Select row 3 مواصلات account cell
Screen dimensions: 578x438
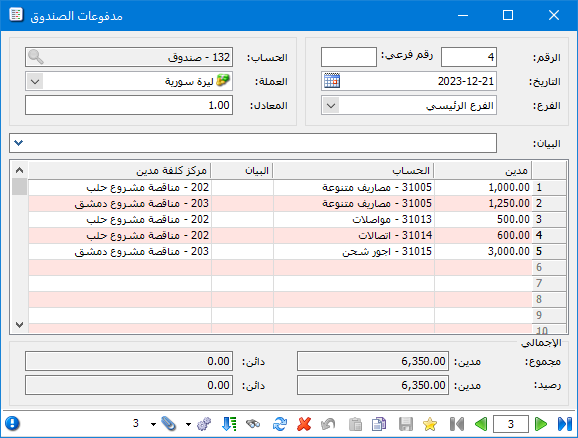pos(354,219)
